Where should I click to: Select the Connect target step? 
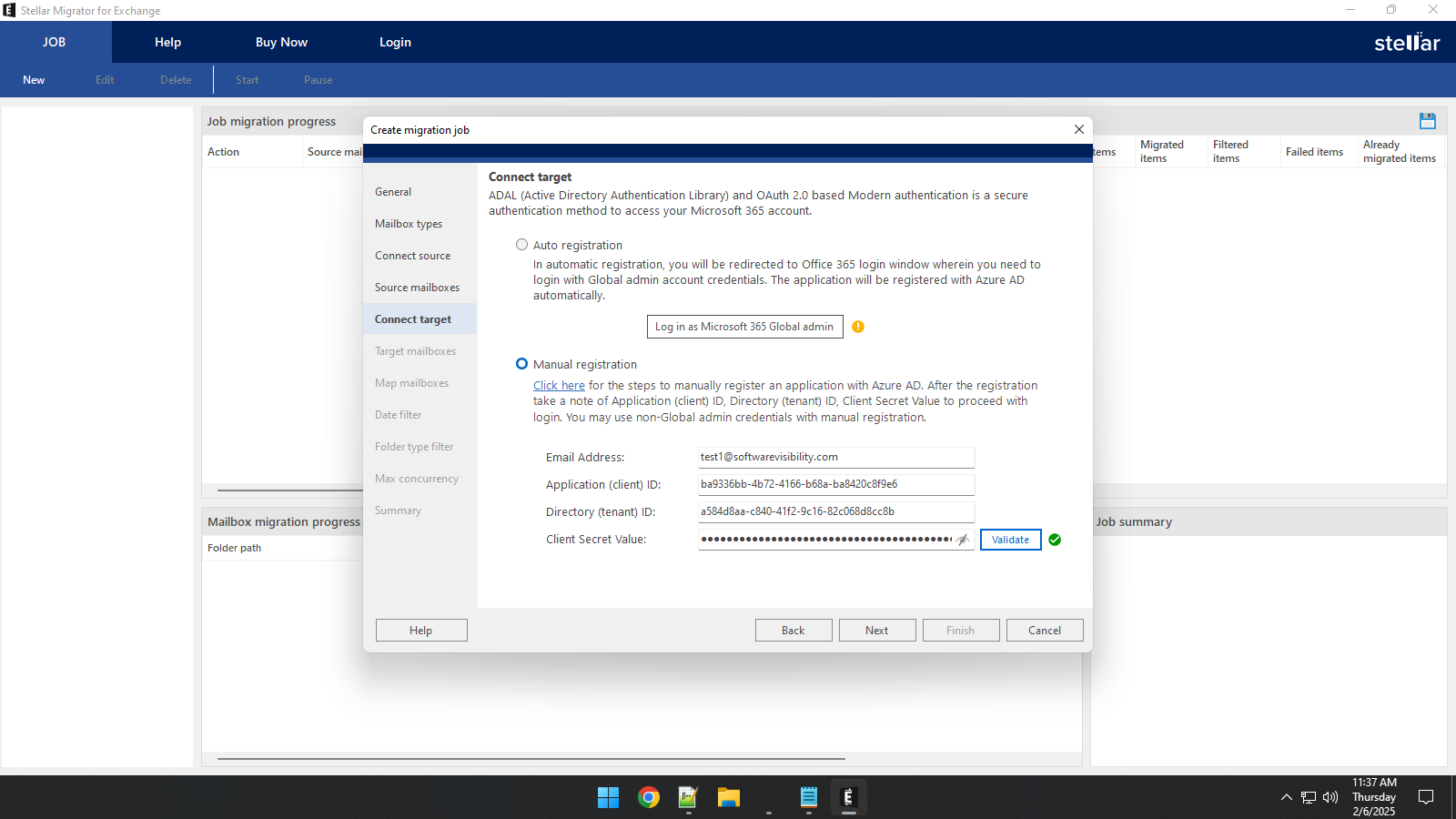coord(420,319)
